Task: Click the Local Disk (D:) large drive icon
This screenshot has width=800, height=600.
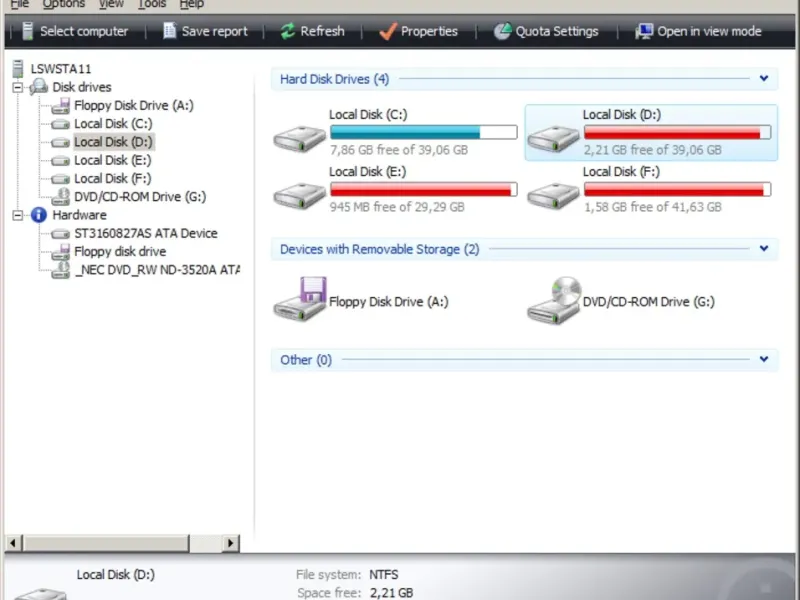Action: click(553, 137)
